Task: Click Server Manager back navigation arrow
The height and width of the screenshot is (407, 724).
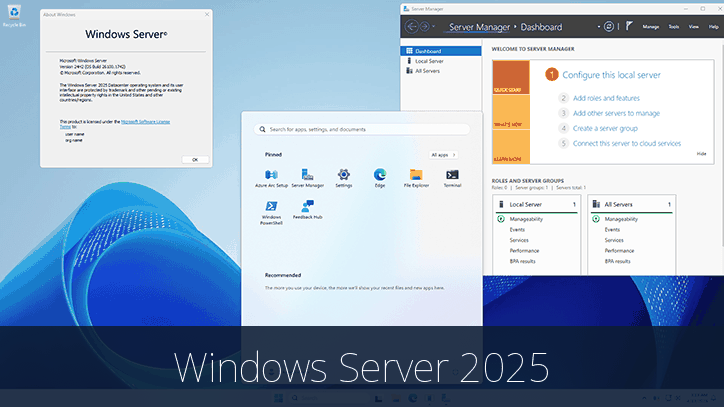Action: [411, 27]
